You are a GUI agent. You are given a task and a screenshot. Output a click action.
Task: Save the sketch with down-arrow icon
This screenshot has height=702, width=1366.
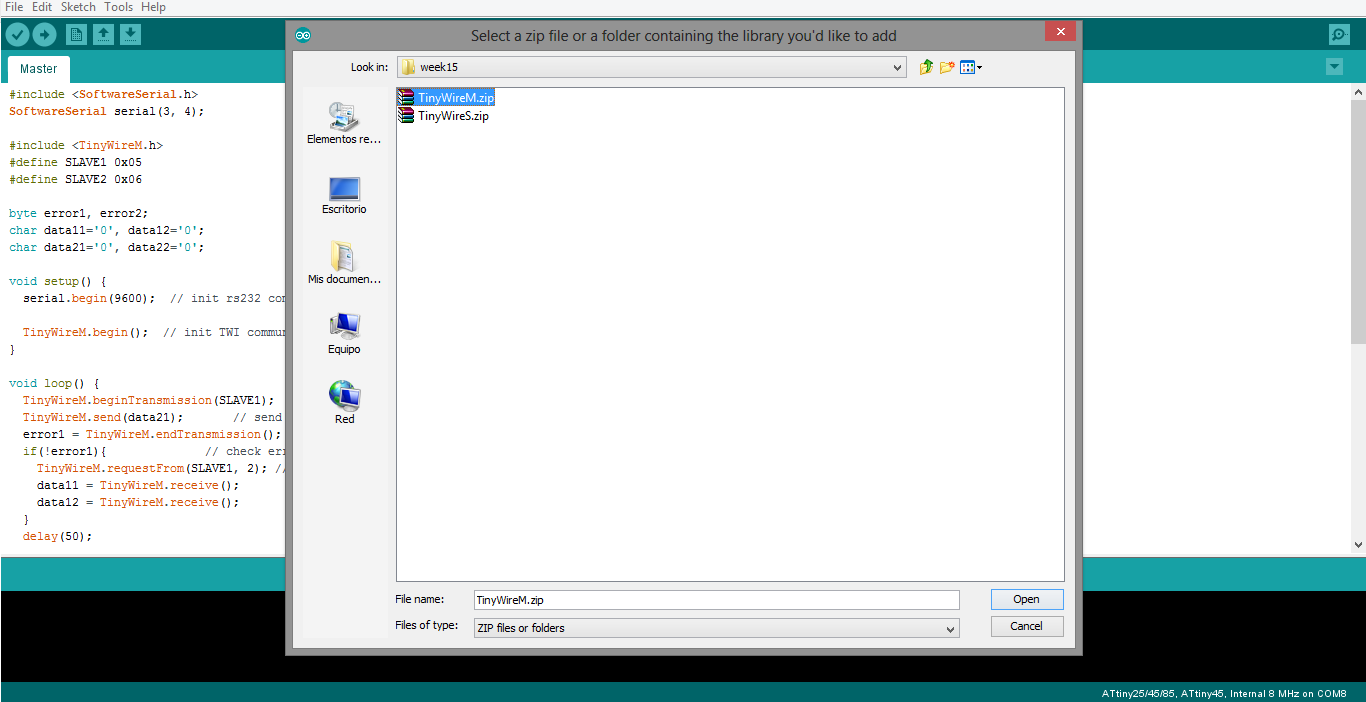click(130, 35)
